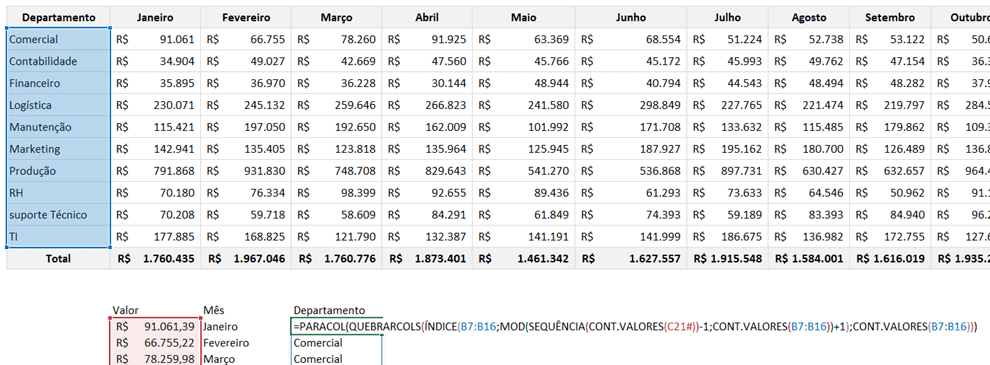Click the lower Departamento header above the formula
990x365 pixels.
(329, 310)
